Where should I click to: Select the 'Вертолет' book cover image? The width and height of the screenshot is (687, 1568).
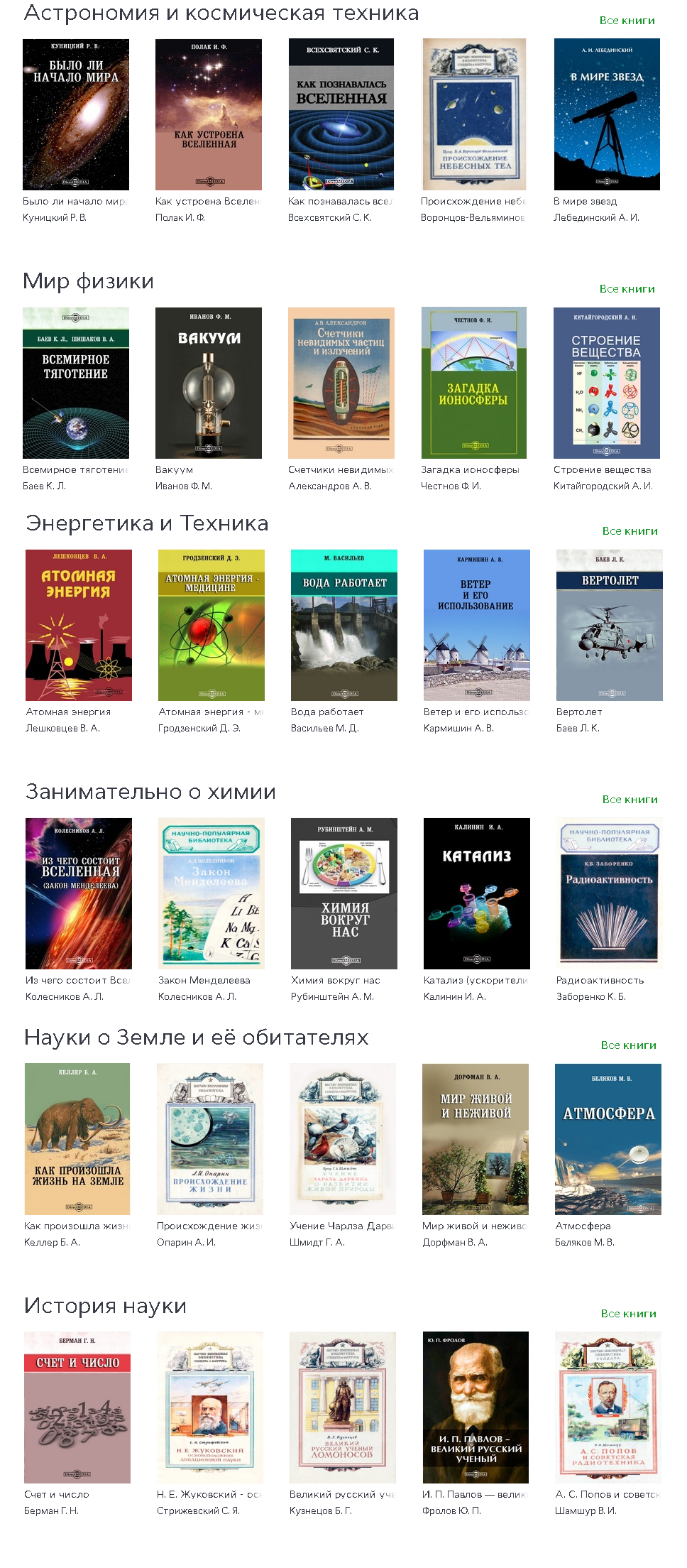610,625
